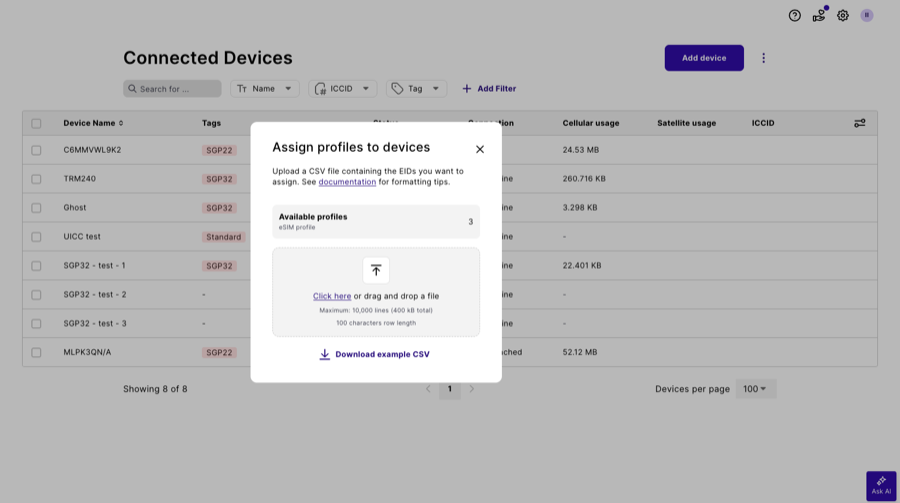Click the upload arrow icon in drop zone

coord(376,270)
